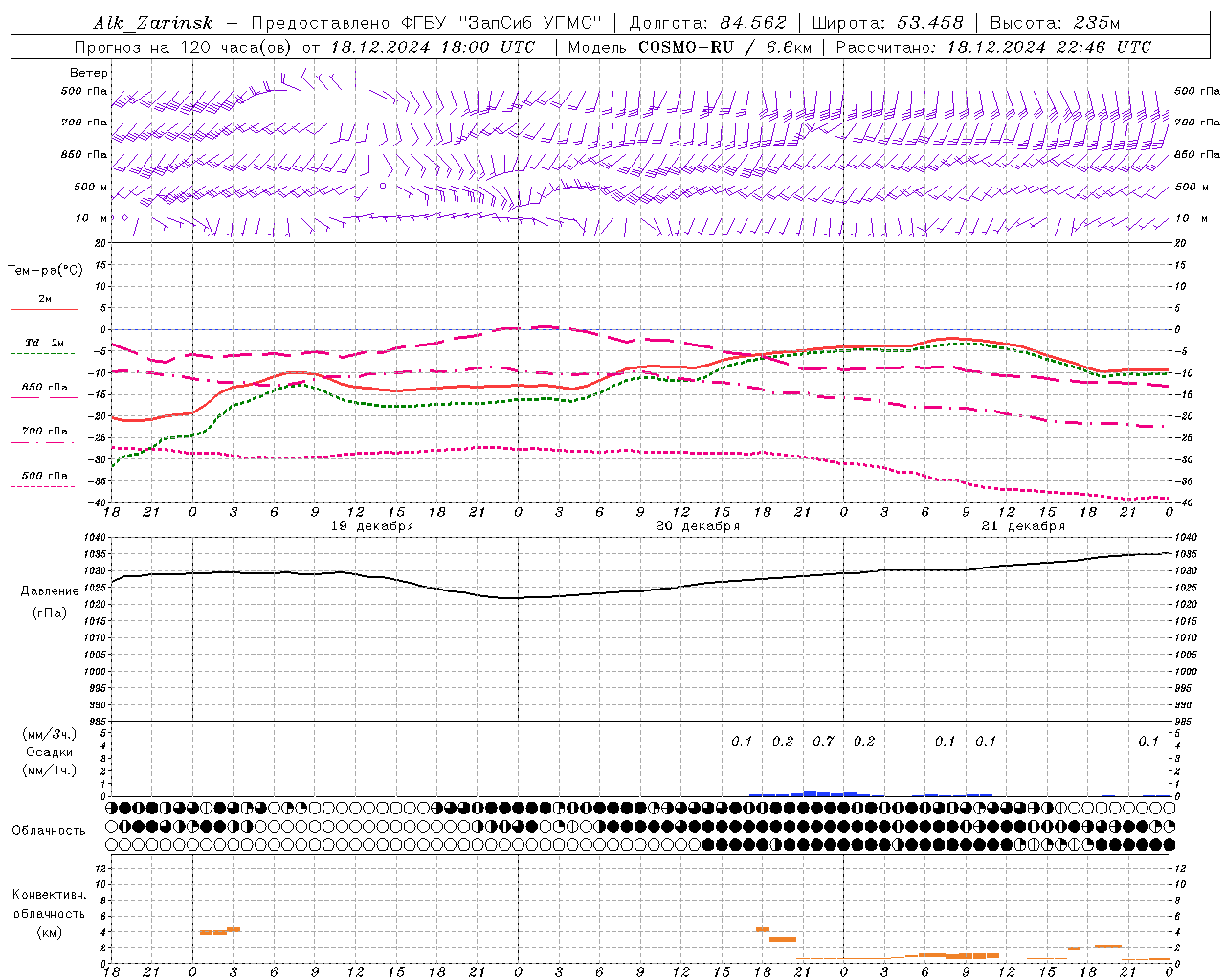1225x980 pixels.
Task: Click the Модель COSMO-RU / 6.6км label
Action: tap(689, 47)
